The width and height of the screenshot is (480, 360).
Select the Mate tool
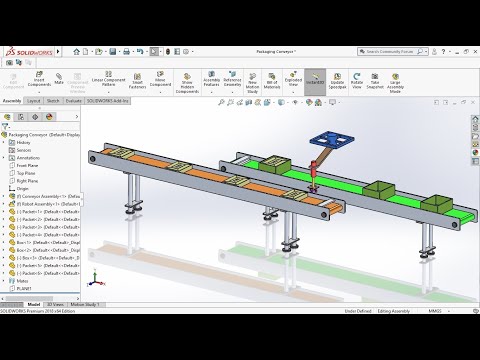click(x=59, y=79)
